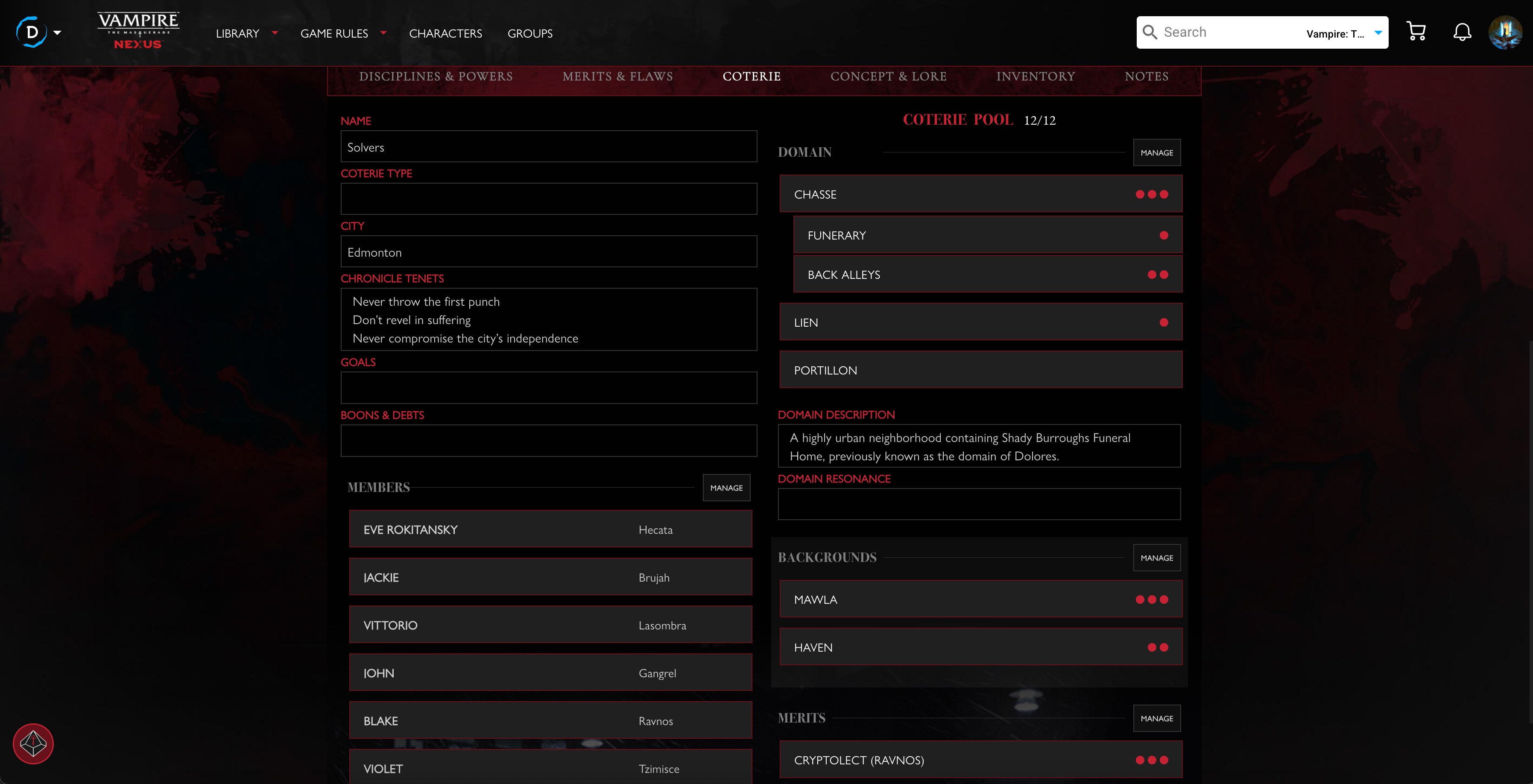Click Manage button for Members

click(726, 488)
